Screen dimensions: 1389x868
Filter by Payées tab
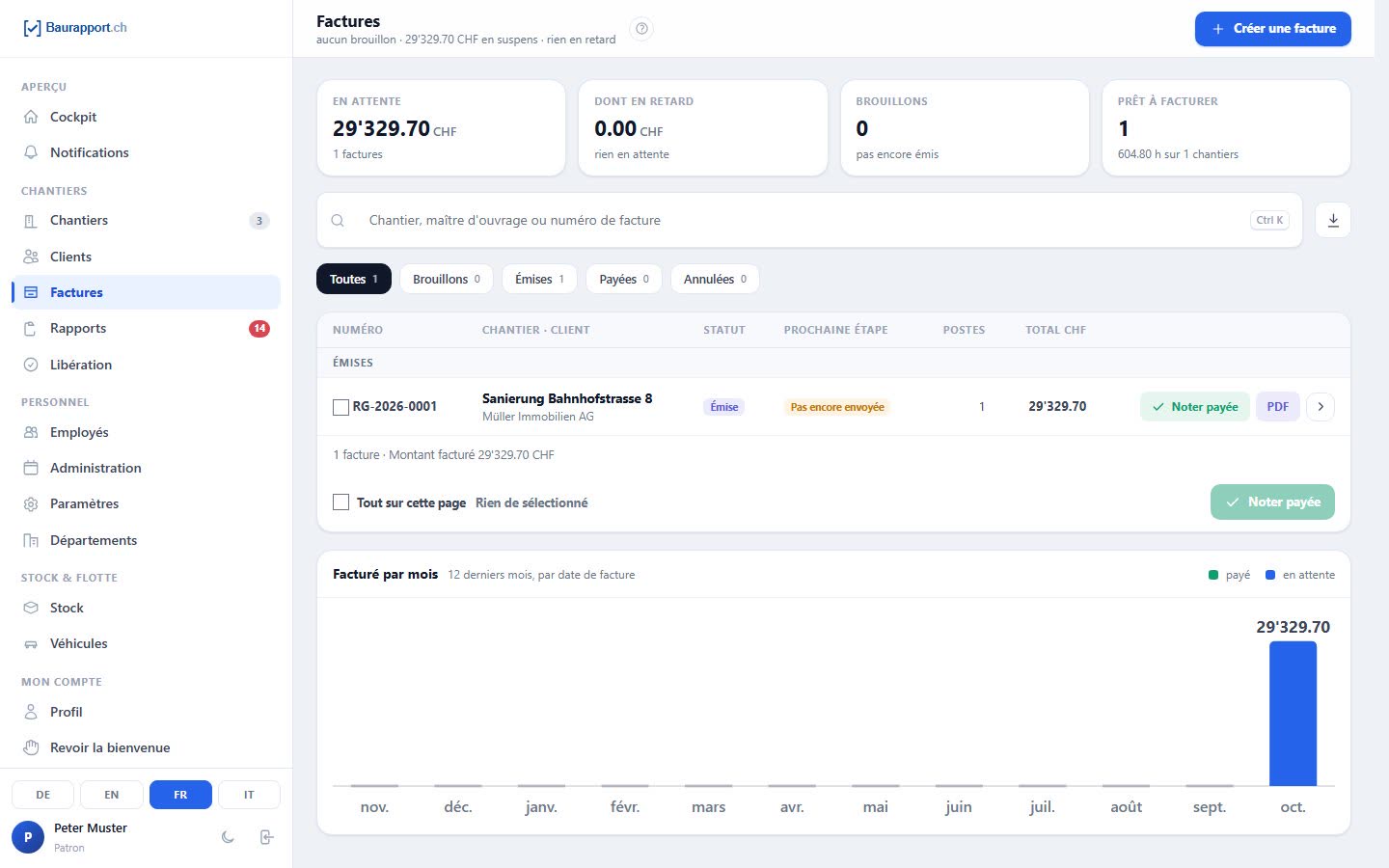(x=624, y=279)
